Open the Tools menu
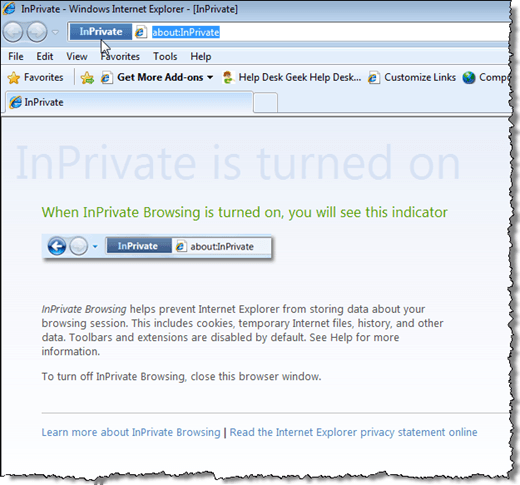 tap(165, 56)
